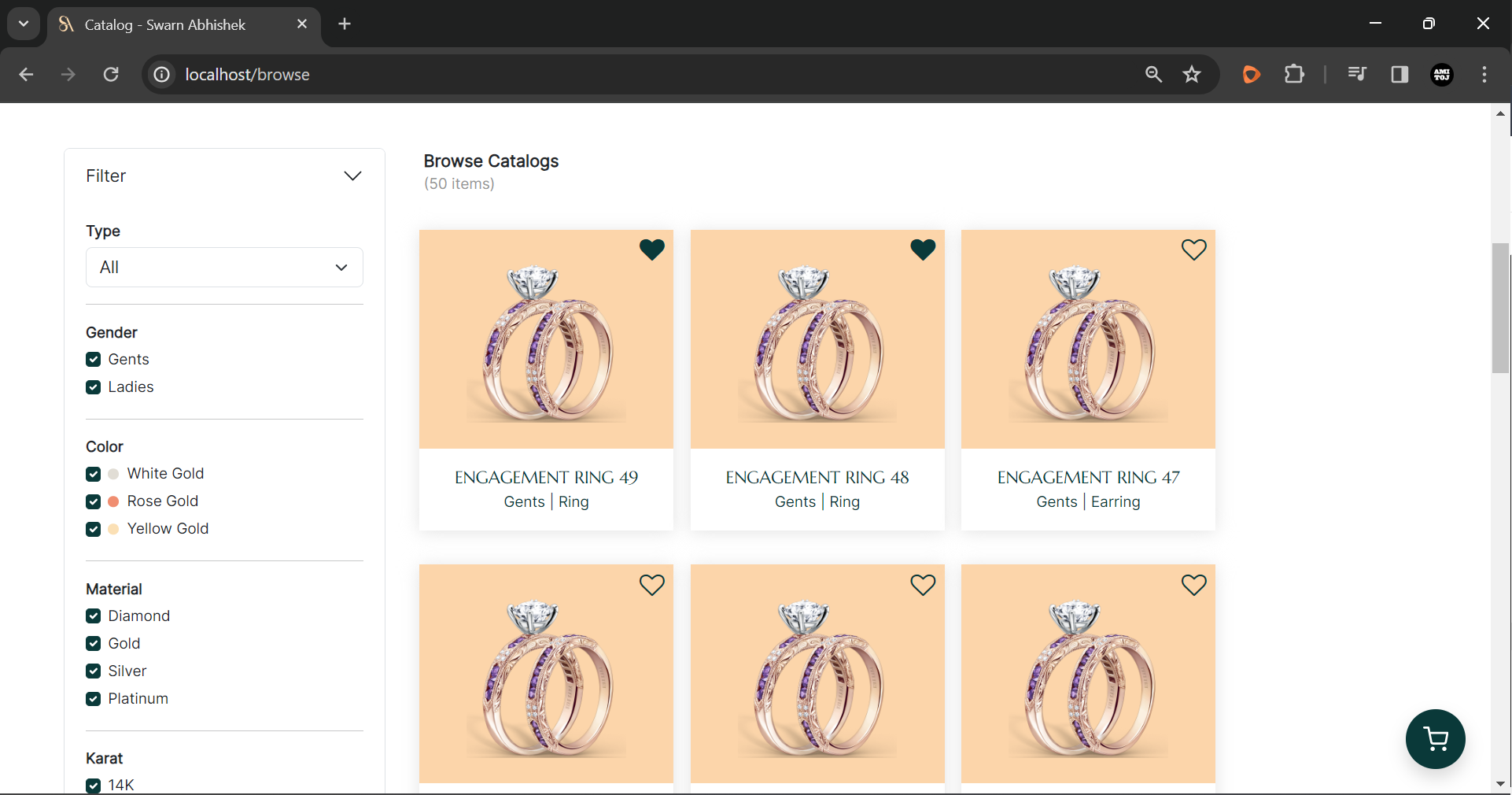Go forward to the next page
Viewport: 1512px width, 795px height.
click(68, 75)
